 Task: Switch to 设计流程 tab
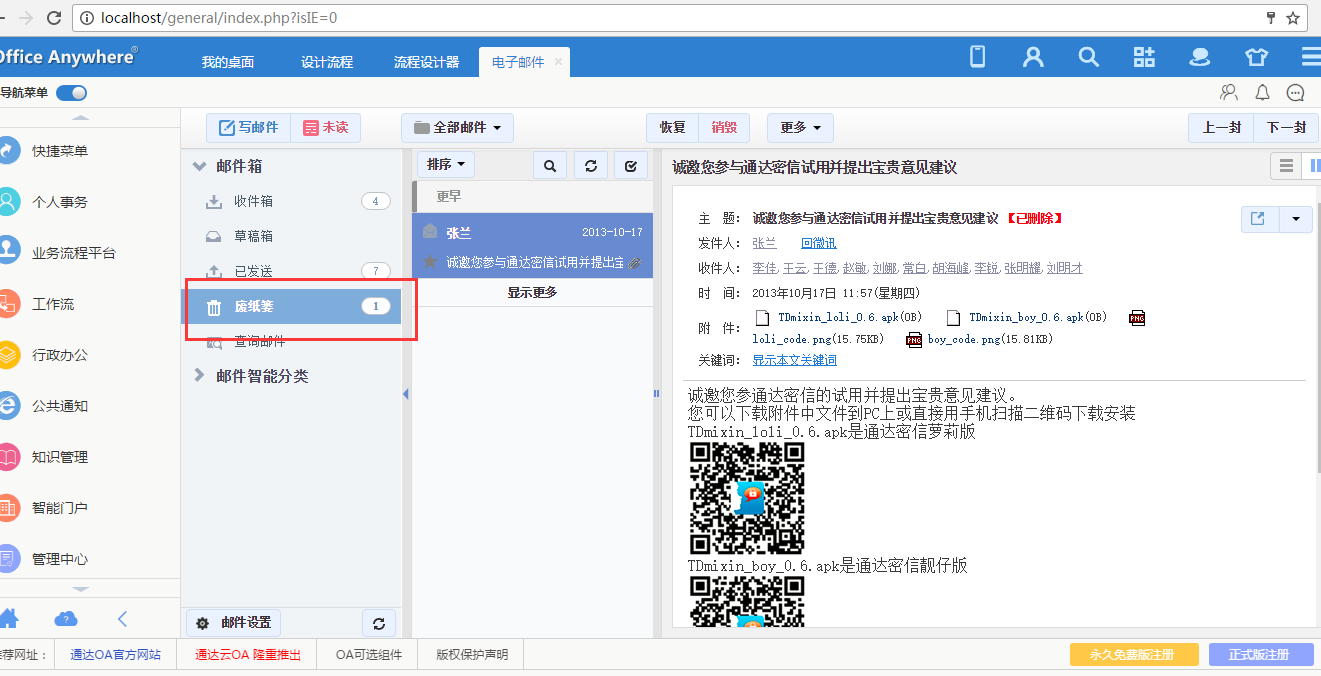pyautogui.click(x=327, y=62)
